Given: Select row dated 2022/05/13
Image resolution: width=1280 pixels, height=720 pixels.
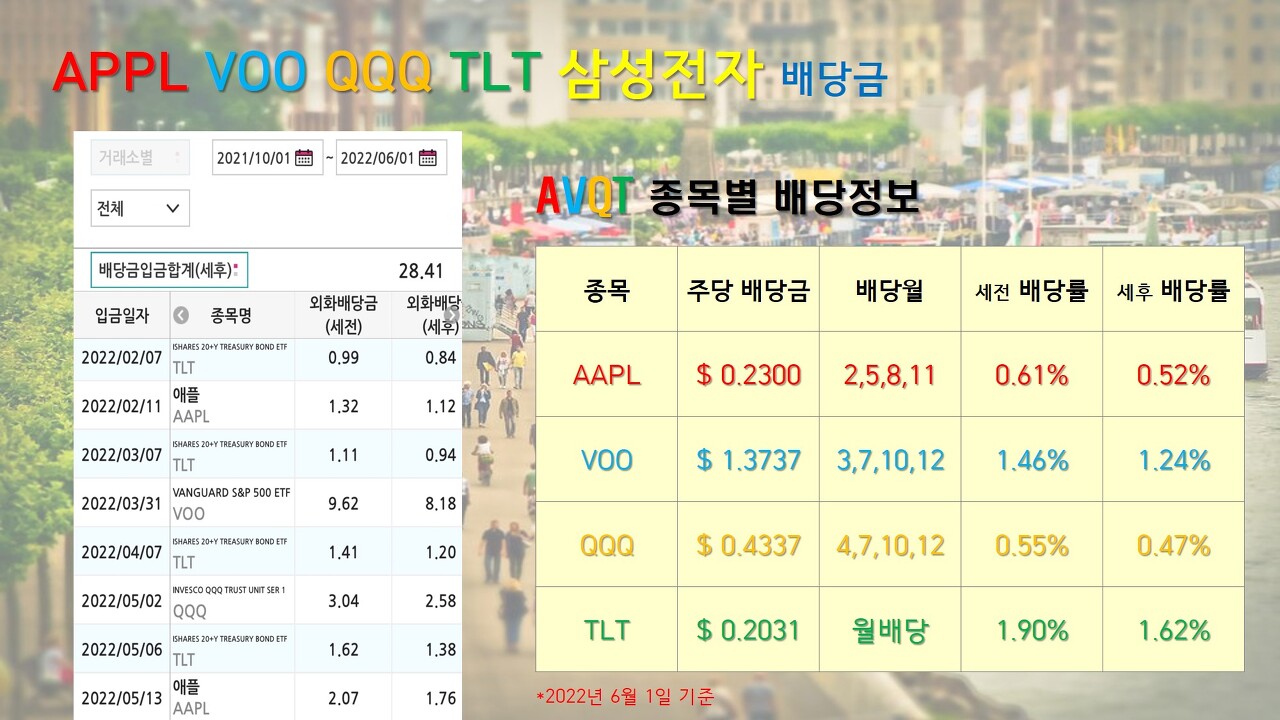Looking at the screenshot, I should pos(268,697).
